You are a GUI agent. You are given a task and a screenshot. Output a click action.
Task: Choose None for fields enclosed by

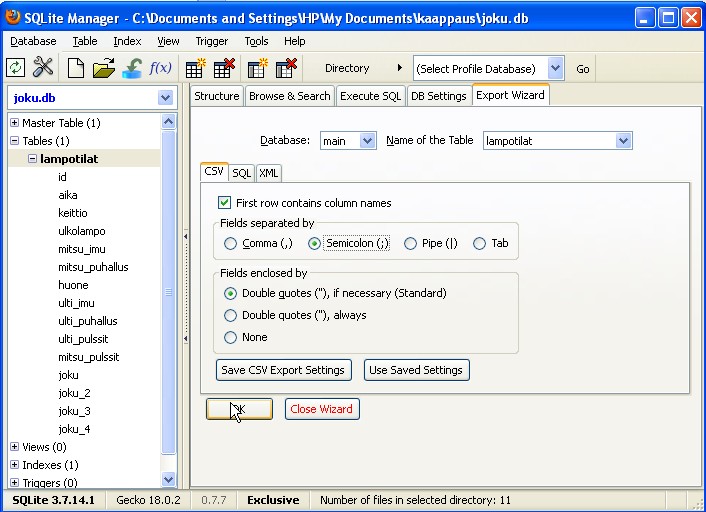point(230,337)
